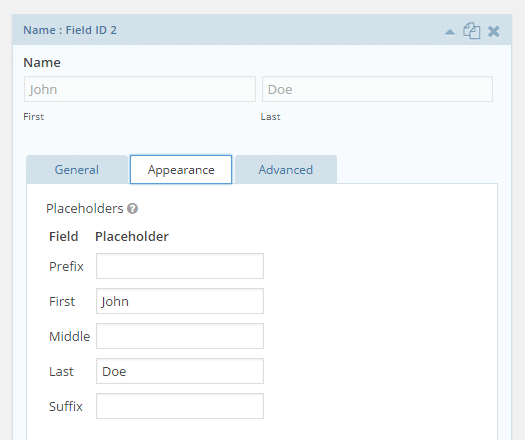Screen dimensions: 525x440
Task: Click the Name field label
Action: 42,63
